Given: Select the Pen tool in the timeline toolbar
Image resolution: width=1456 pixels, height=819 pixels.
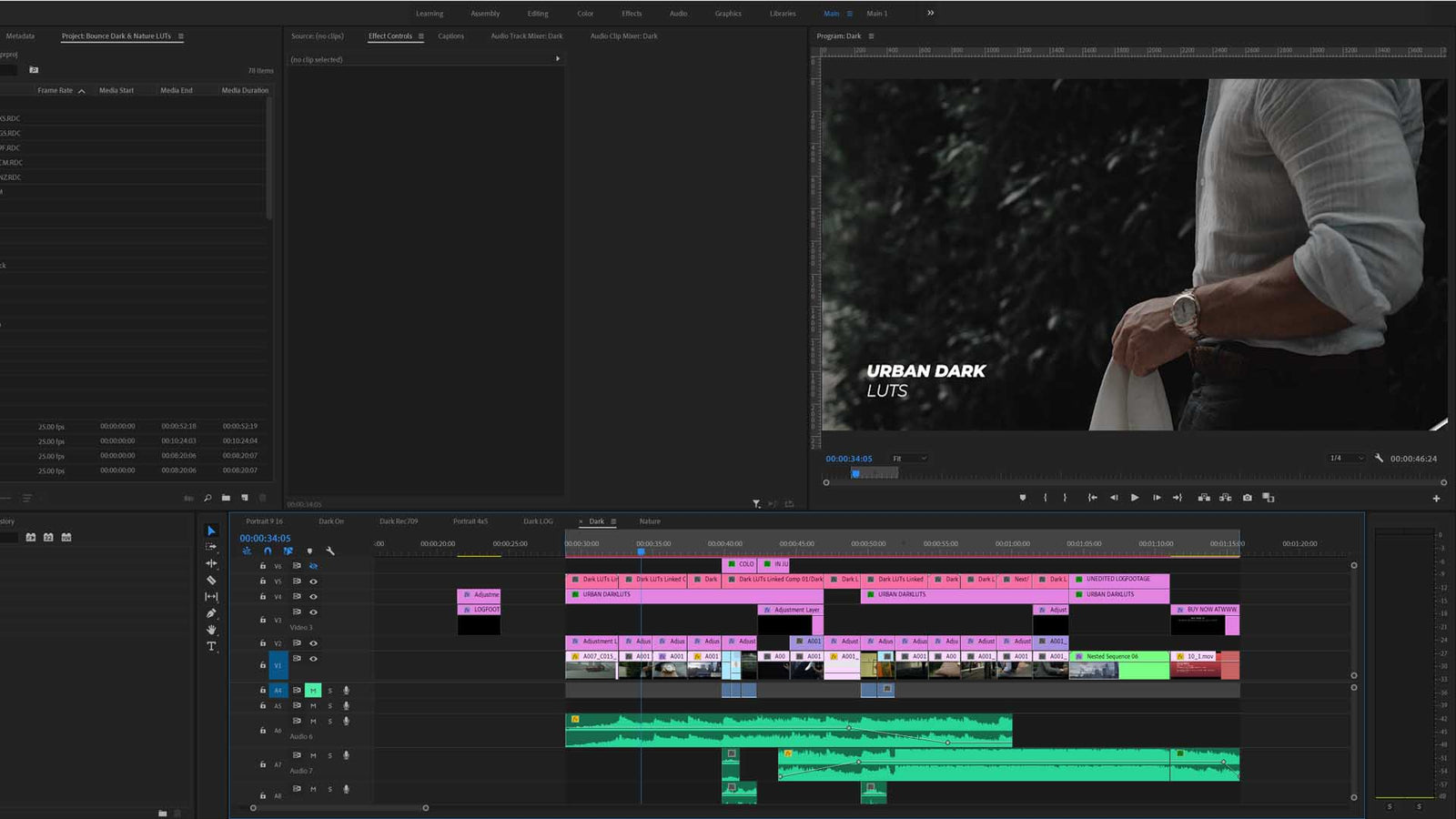Looking at the screenshot, I should 211,612.
